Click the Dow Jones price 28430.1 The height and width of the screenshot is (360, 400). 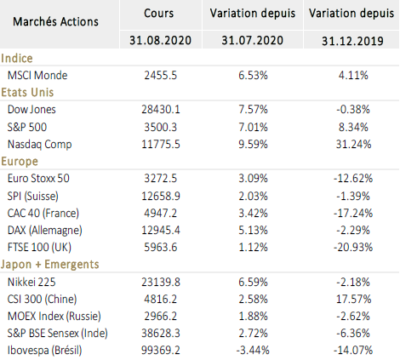161,110
